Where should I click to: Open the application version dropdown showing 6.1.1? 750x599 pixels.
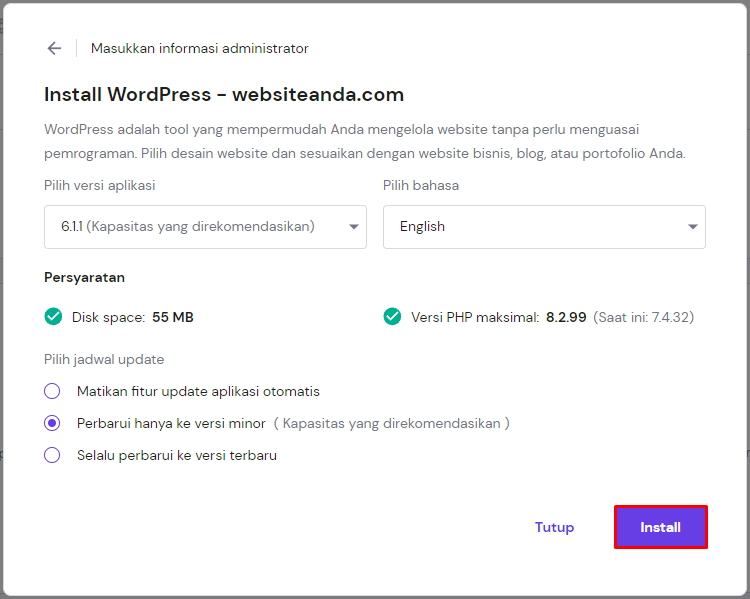pyautogui.click(x=205, y=227)
